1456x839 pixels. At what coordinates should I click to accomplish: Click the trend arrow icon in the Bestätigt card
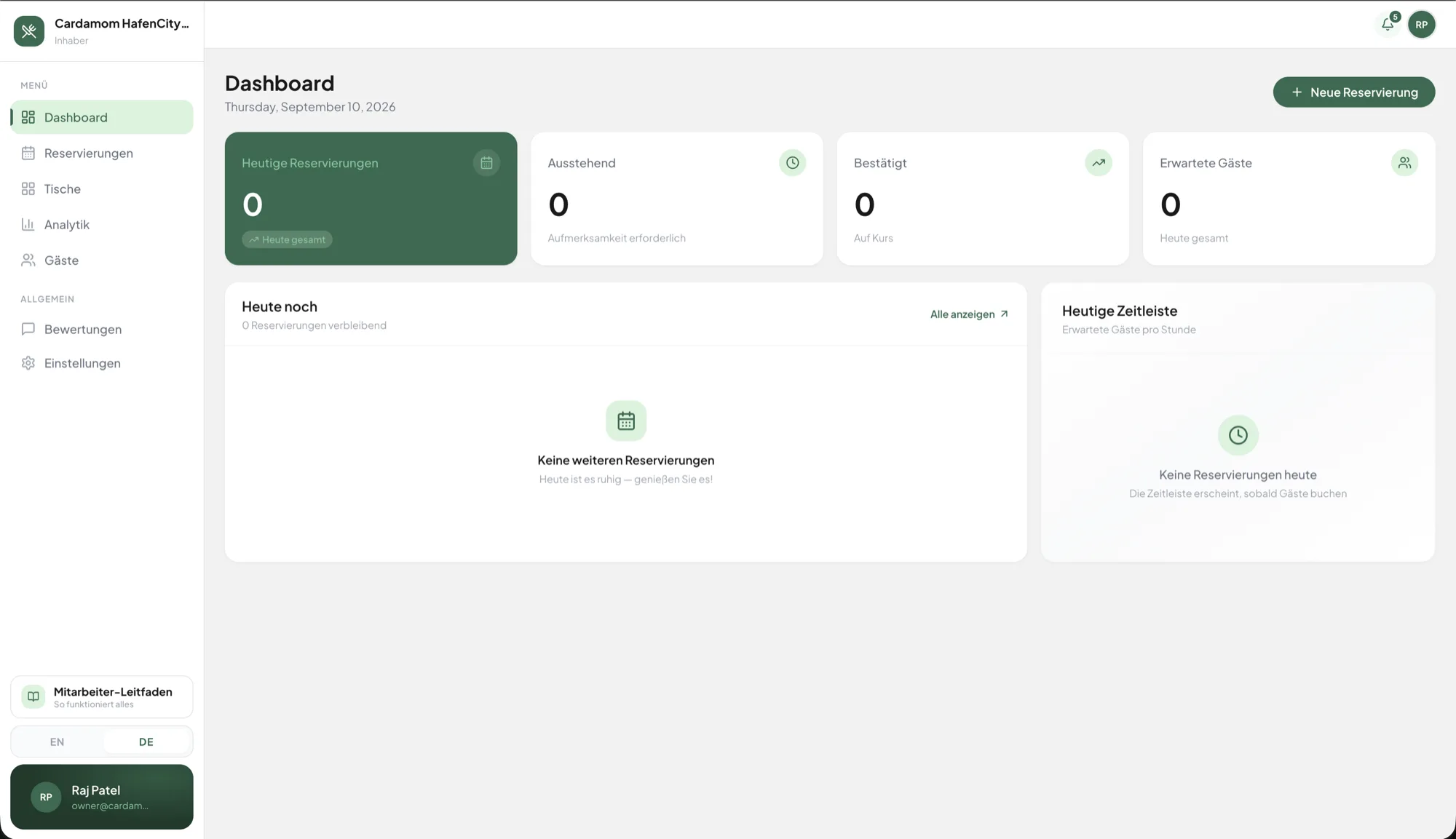pyautogui.click(x=1099, y=163)
